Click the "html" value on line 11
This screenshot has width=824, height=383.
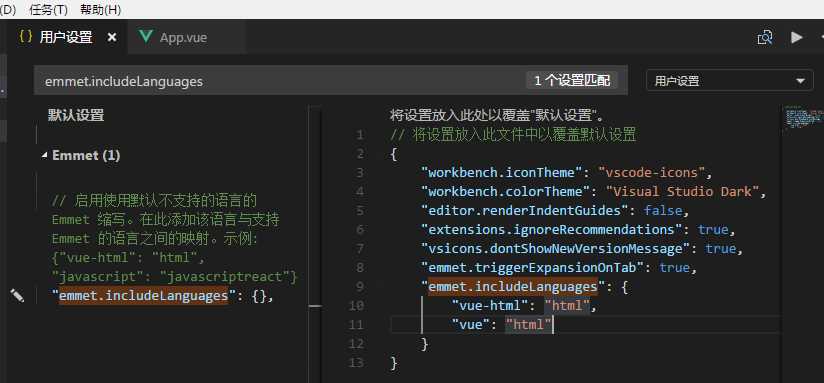pos(528,325)
